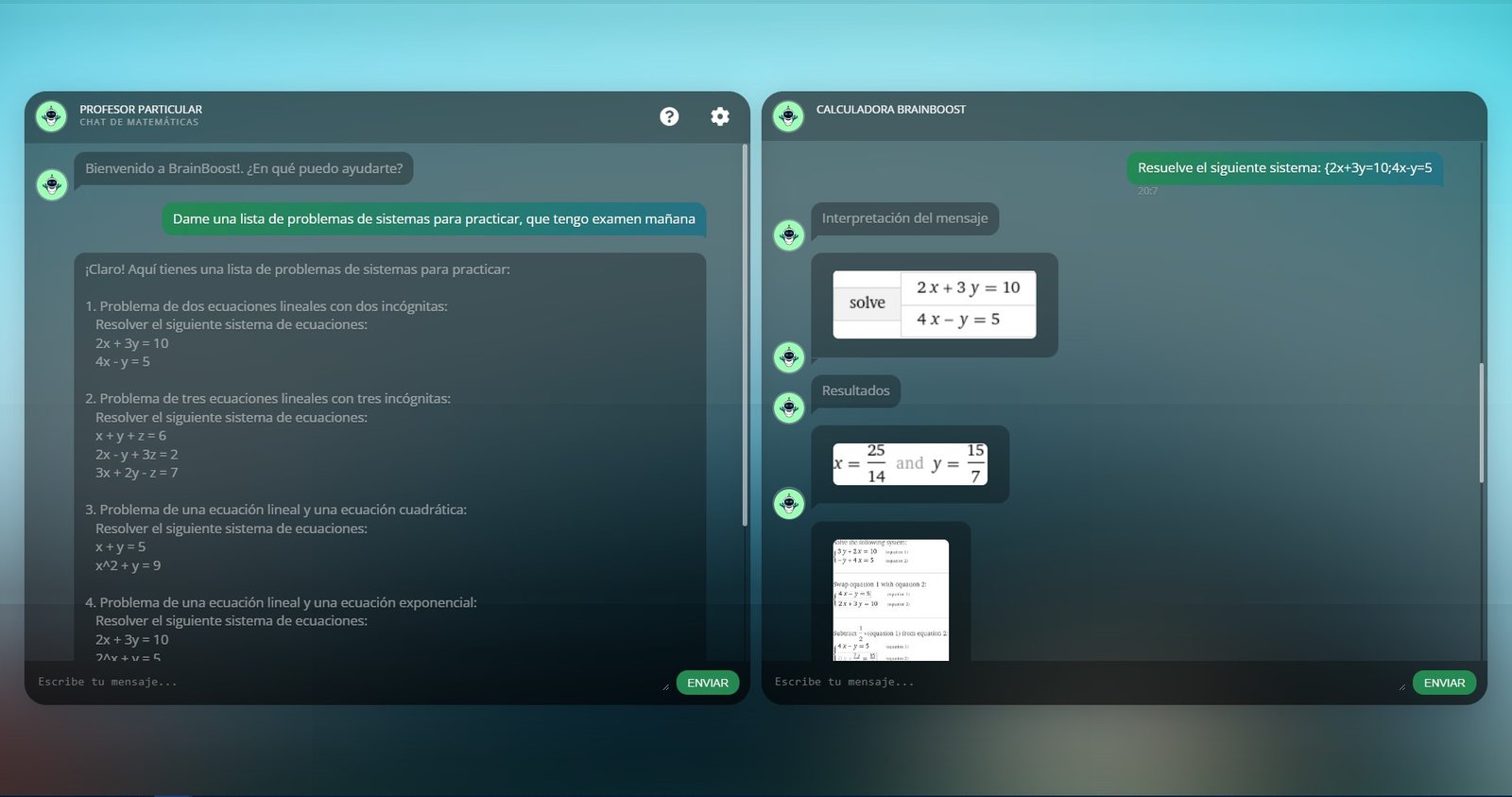Viewport: 1512px width, 797px height.
Task: Click the calculator panel scrollbar thumb
Action: [1481, 422]
